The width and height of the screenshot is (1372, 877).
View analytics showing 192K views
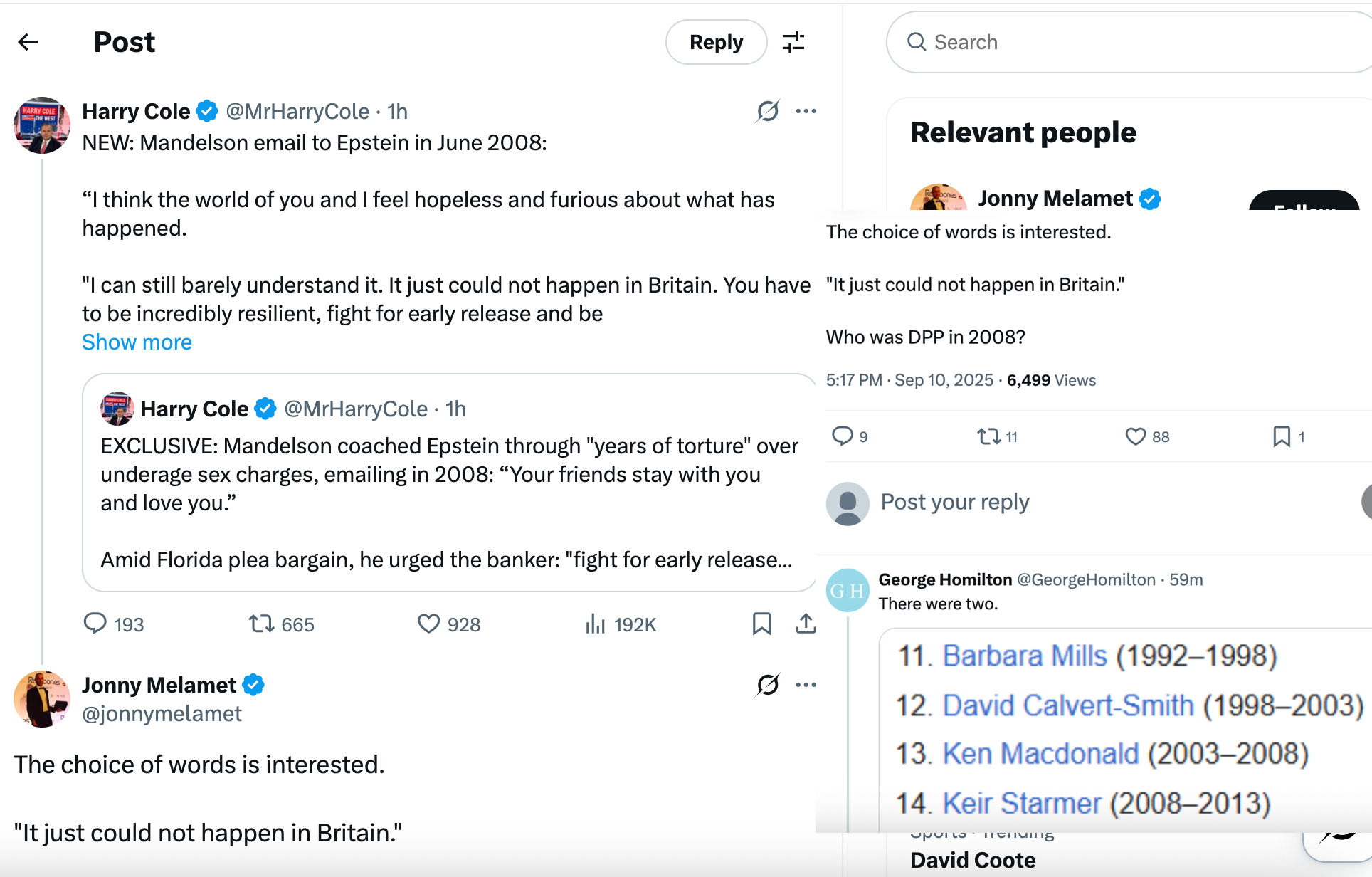click(x=596, y=624)
